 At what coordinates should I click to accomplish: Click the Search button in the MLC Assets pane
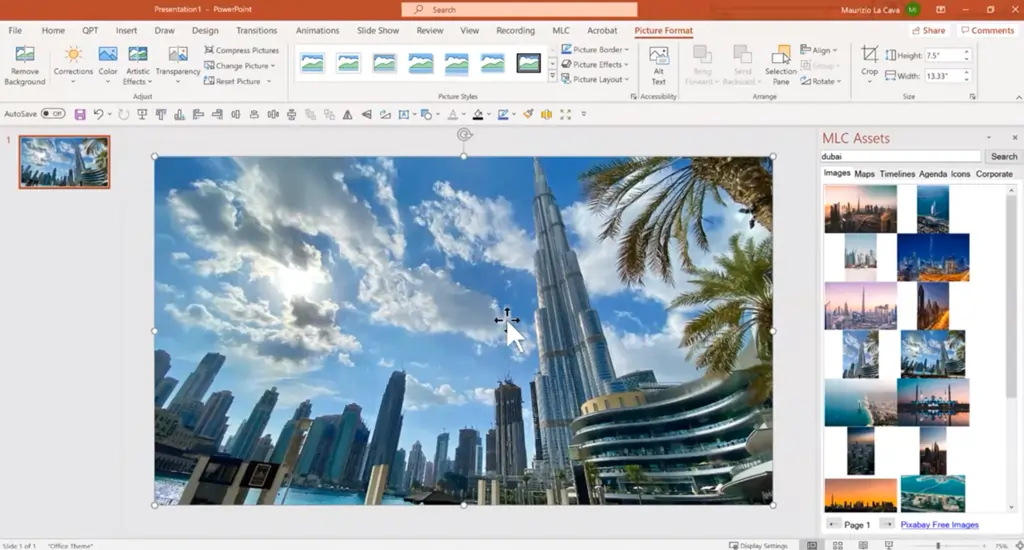coord(1004,157)
